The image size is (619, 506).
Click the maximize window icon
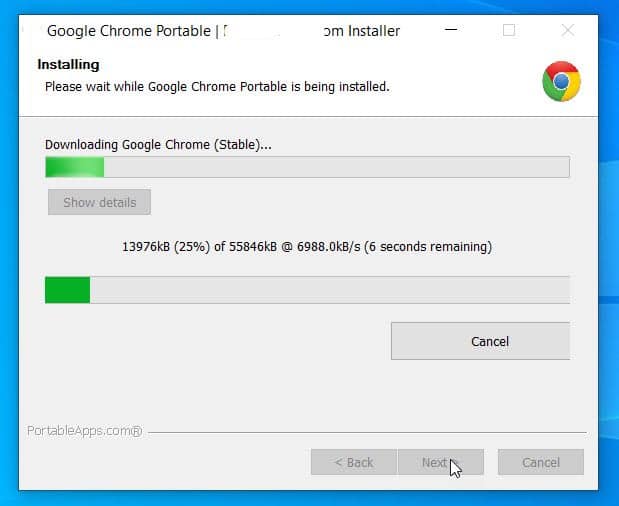point(509,30)
